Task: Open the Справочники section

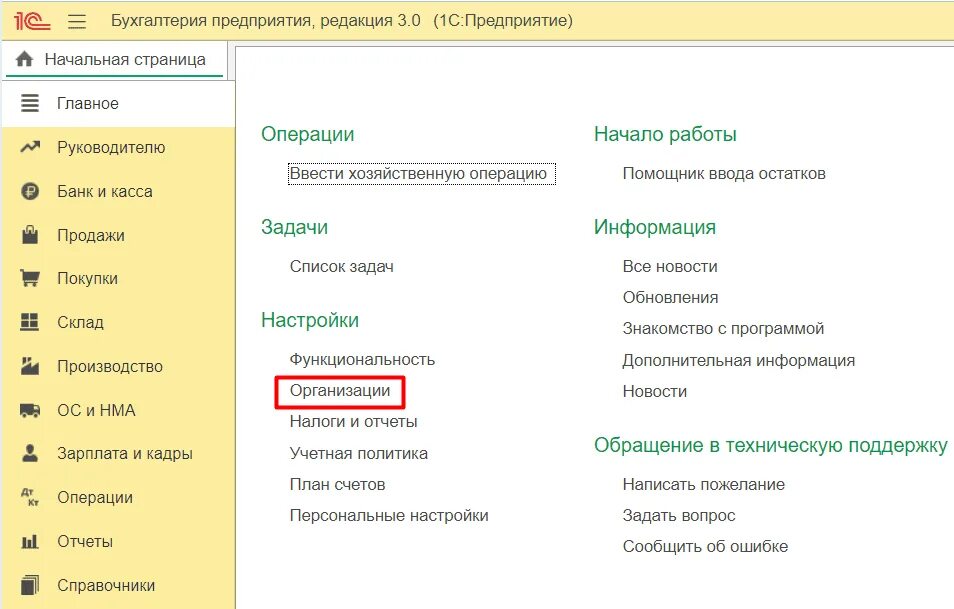Action: coord(119,585)
